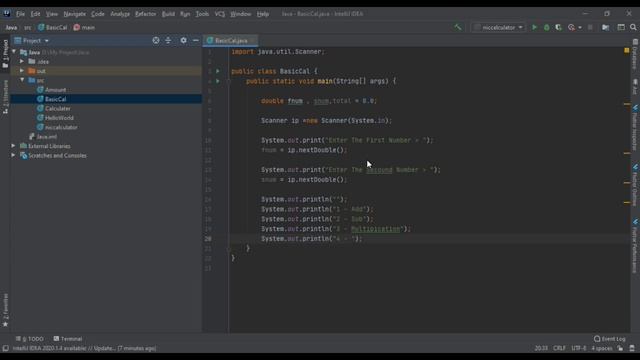
Task: Expand the out folder node
Action: point(22,71)
